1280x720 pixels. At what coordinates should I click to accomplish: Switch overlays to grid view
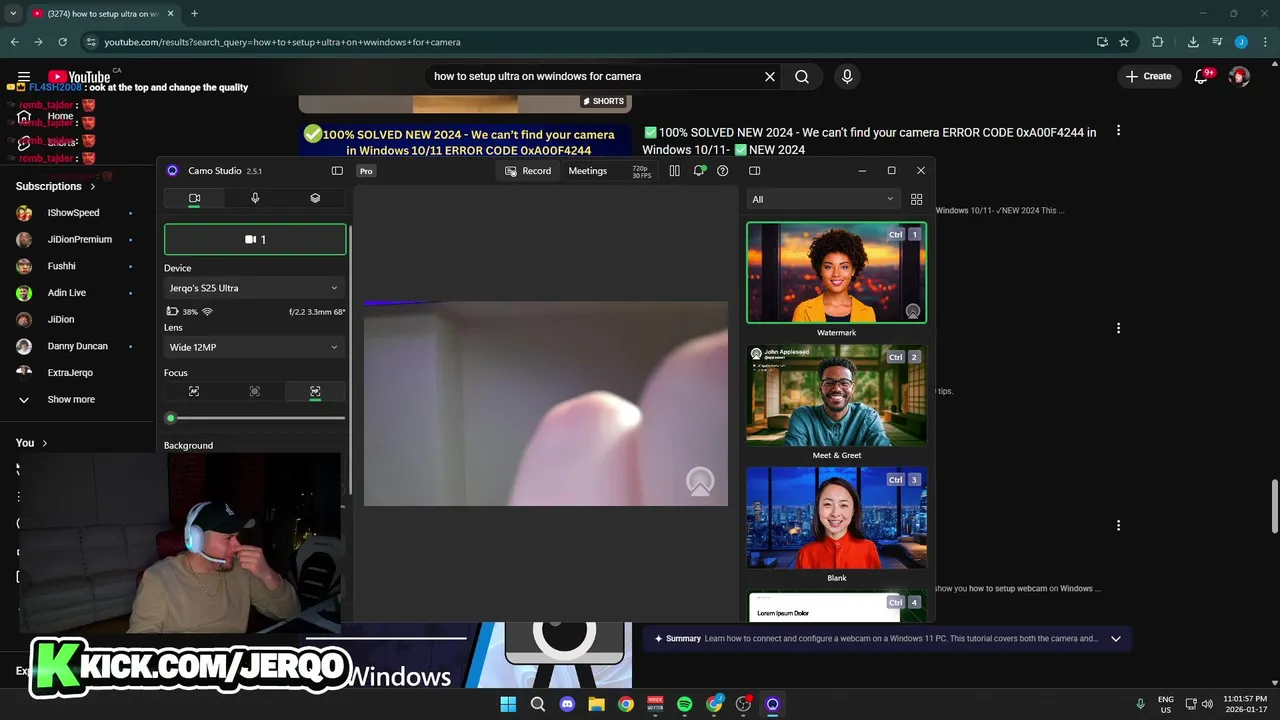(916, 199)
